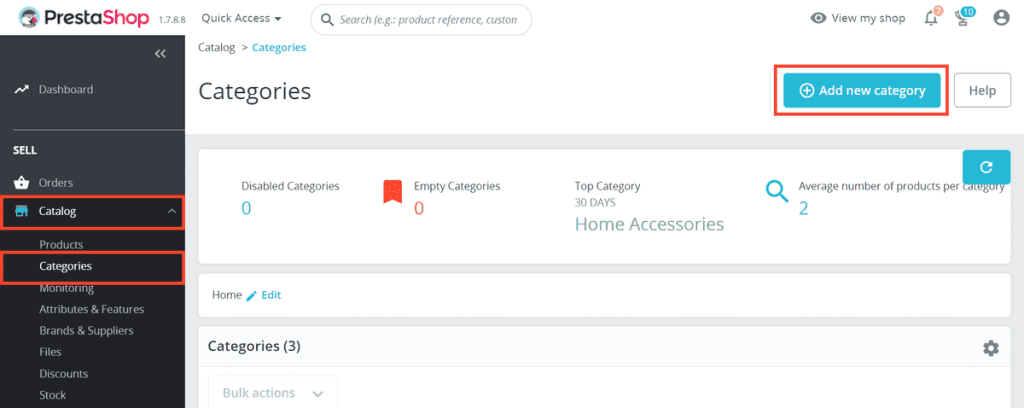Open the Bulk actions dropdown

coord(273,394)
